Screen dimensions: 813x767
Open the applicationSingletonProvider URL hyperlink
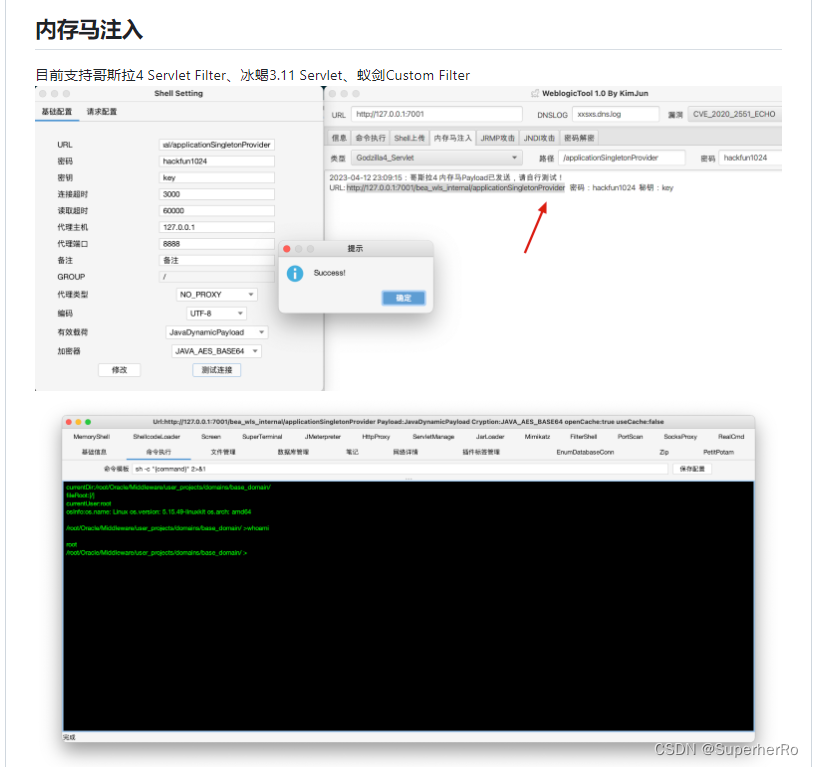454,187
